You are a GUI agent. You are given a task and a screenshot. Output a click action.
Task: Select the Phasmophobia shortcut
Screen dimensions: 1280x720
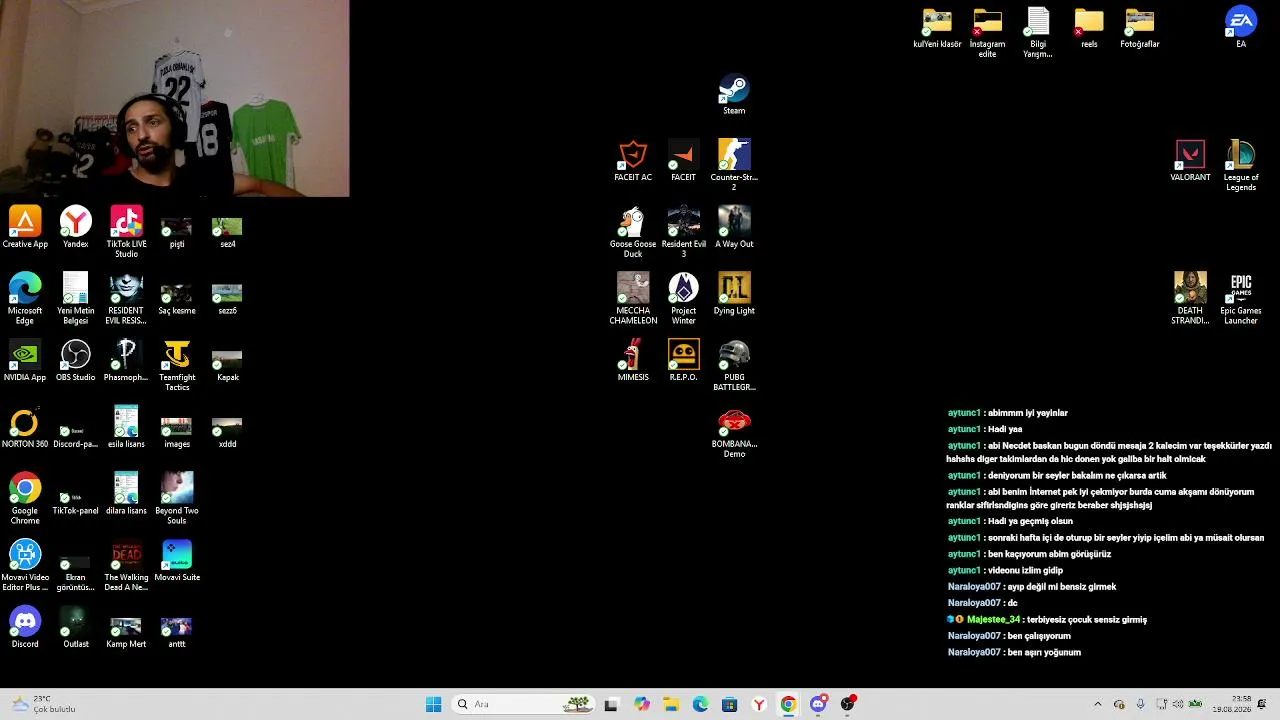click(126, 360)
